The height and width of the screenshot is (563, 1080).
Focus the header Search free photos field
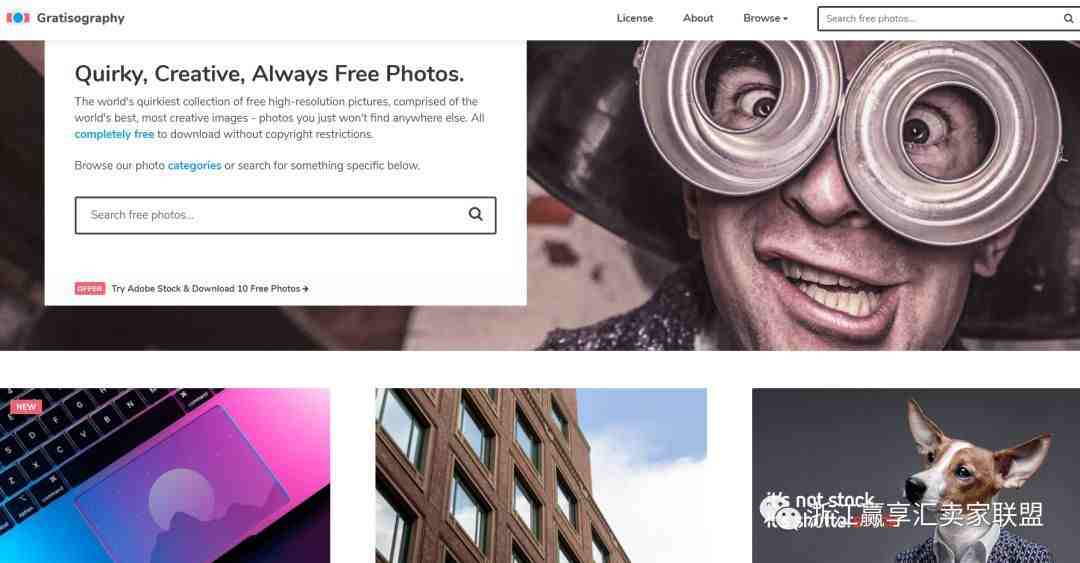(940, 19)
